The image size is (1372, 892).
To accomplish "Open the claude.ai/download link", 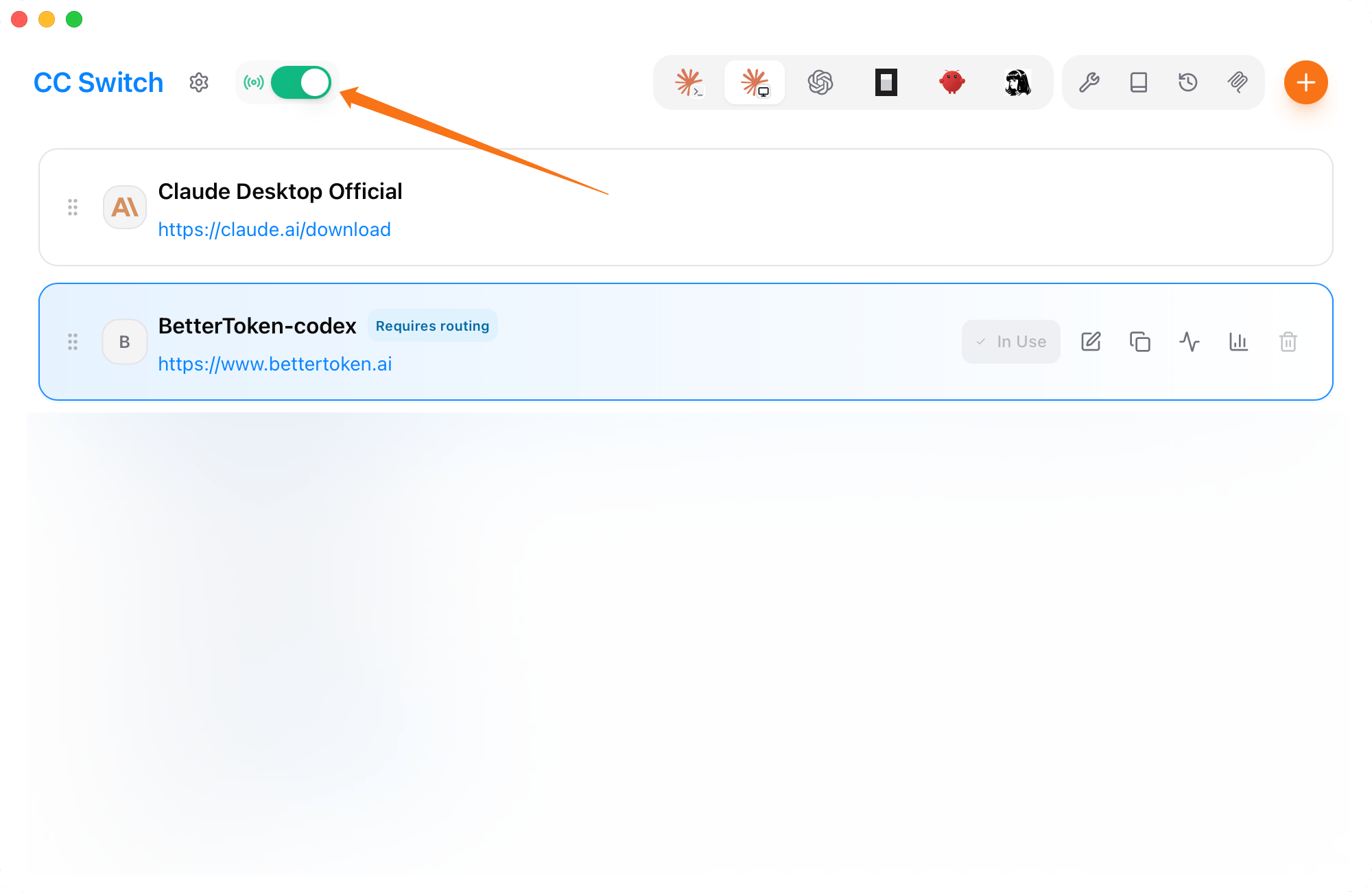I will pos(274,229).
